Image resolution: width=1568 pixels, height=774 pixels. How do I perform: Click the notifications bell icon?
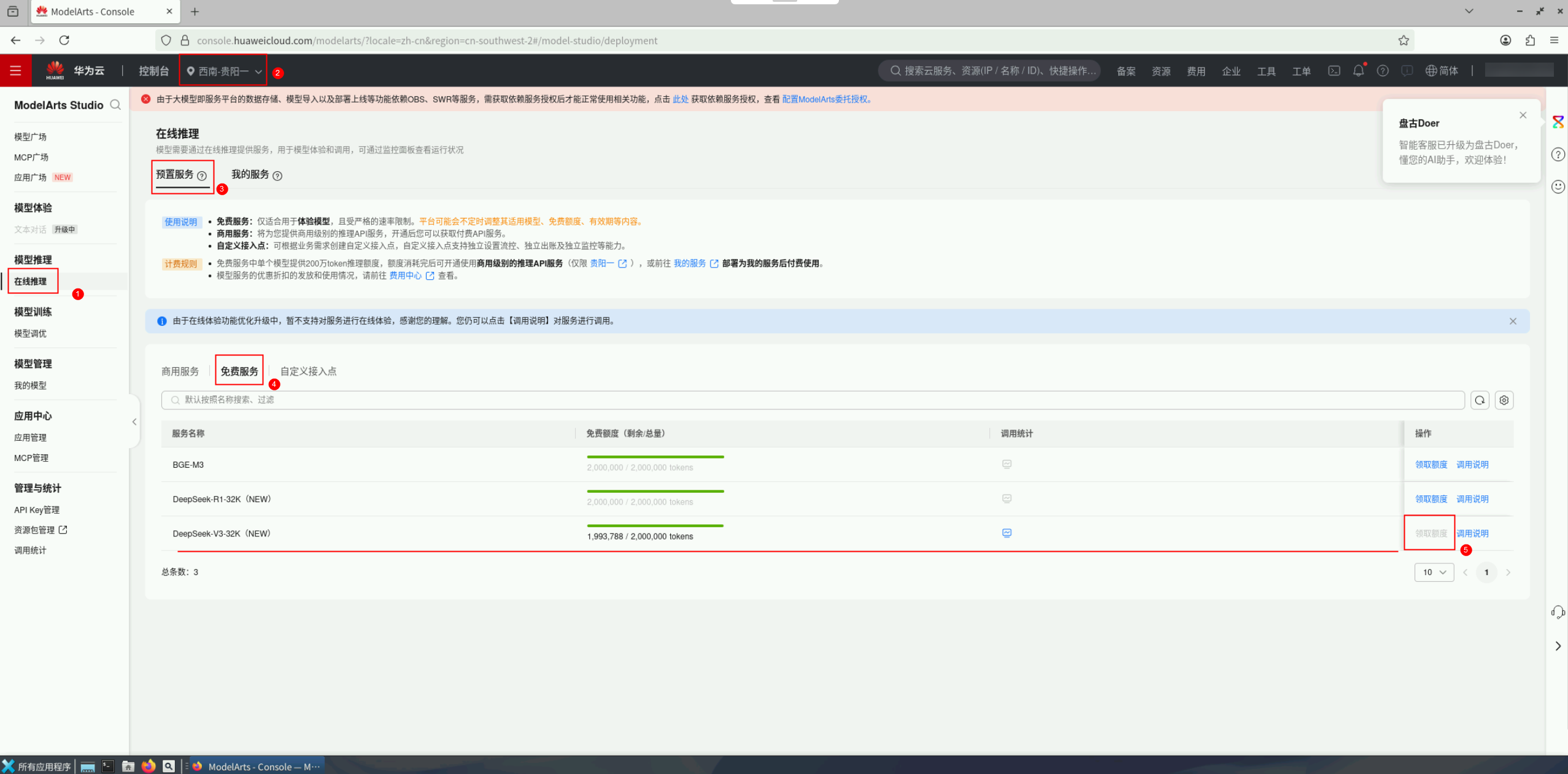1358,71
